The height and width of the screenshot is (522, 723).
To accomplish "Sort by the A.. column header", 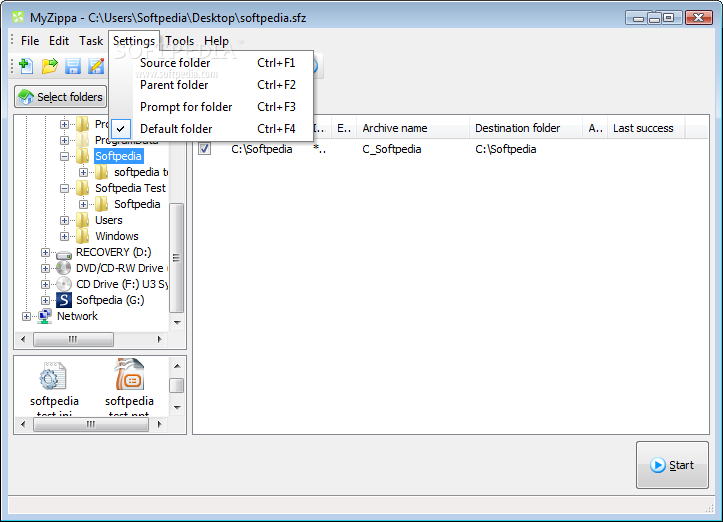I will tap(595, 128).
